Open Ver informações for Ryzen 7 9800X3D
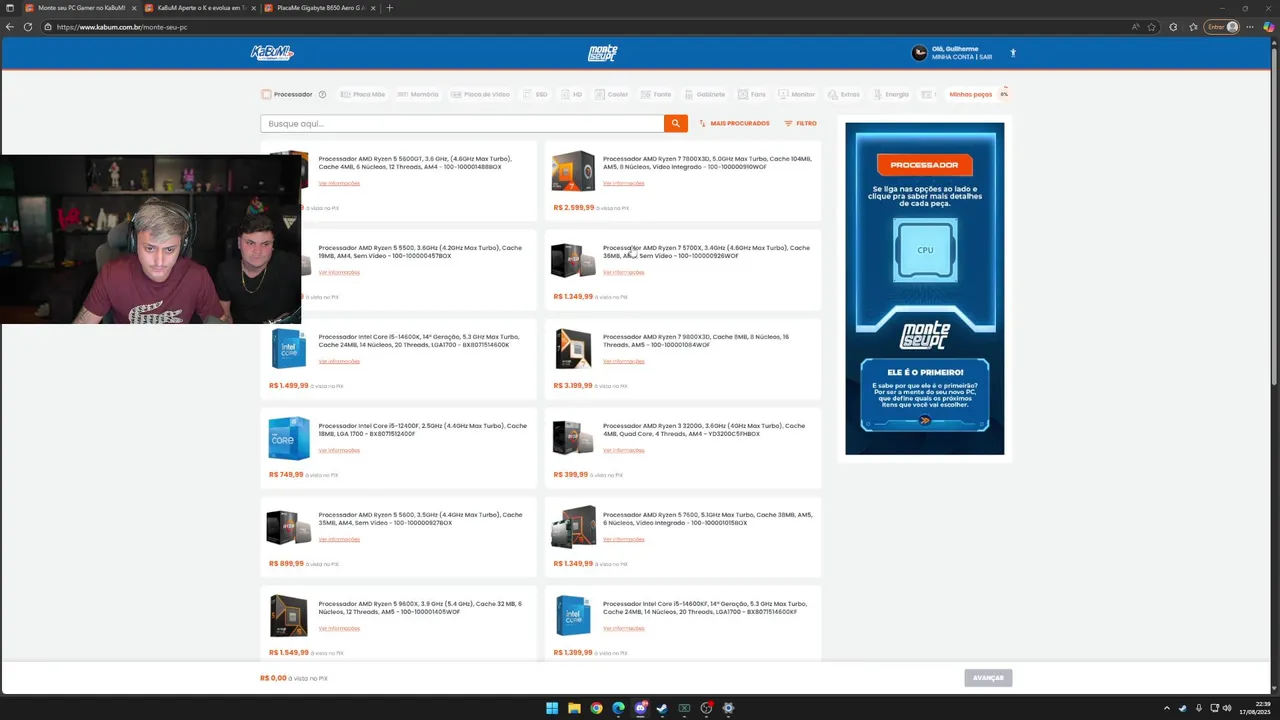 [x=624, y=361]
